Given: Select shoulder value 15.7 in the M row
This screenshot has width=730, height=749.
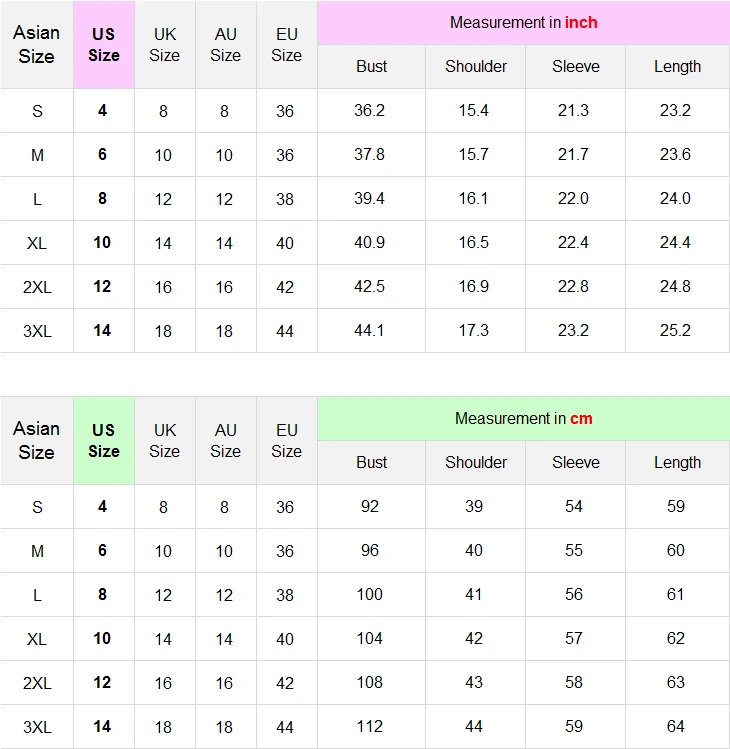Looking at the screenshot, I should click(x=474, y=154).
